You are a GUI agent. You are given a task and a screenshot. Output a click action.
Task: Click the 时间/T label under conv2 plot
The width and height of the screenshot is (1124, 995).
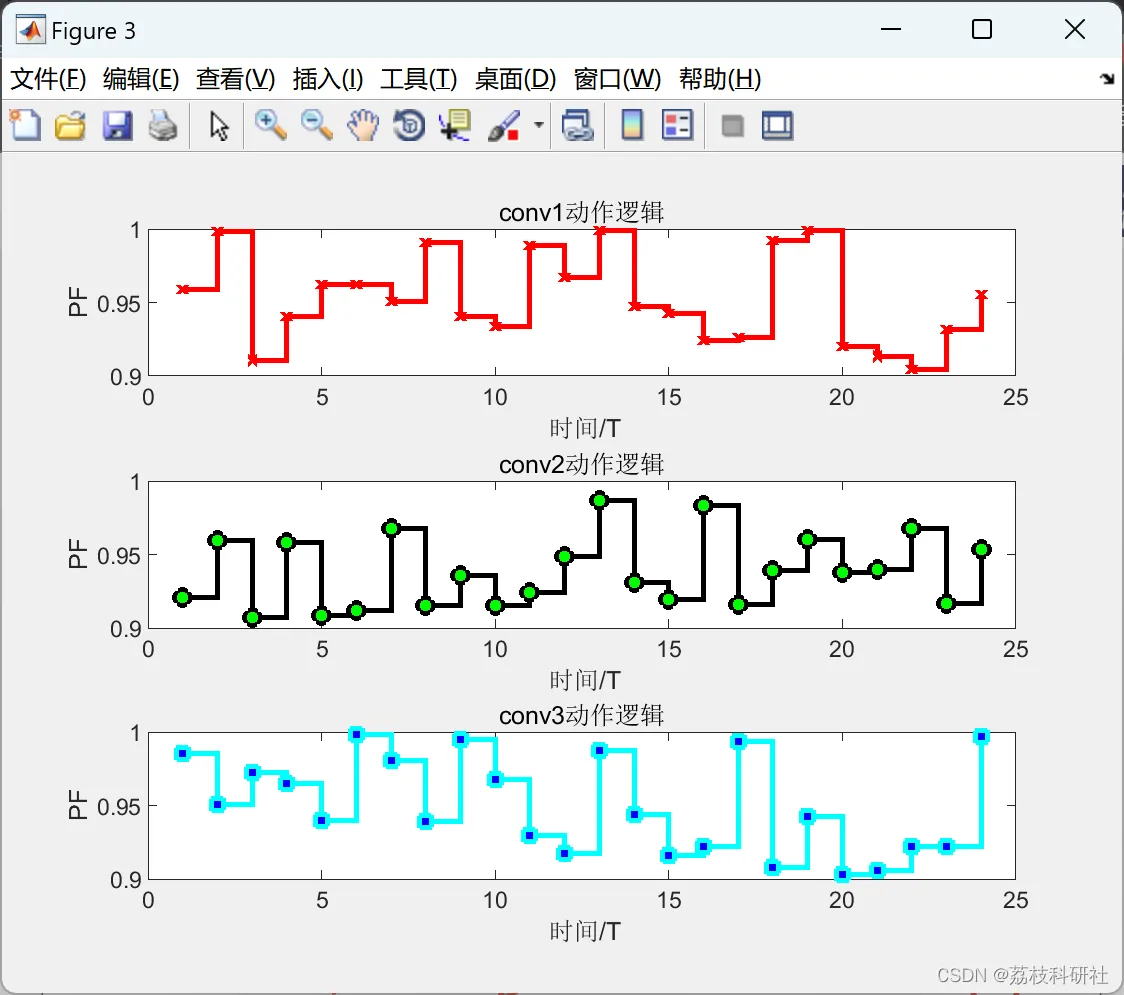(584, 680)
